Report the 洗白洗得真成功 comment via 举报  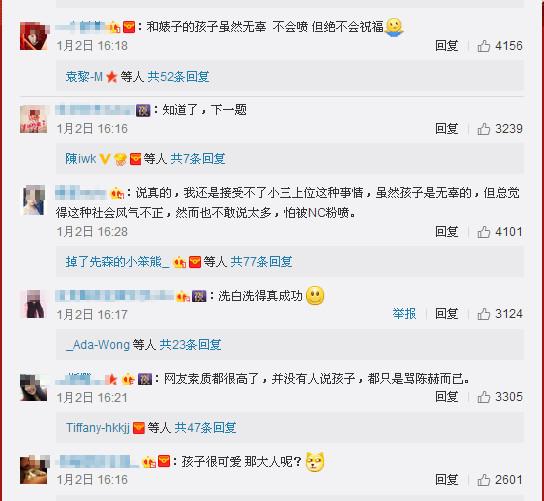coord(404,314)
